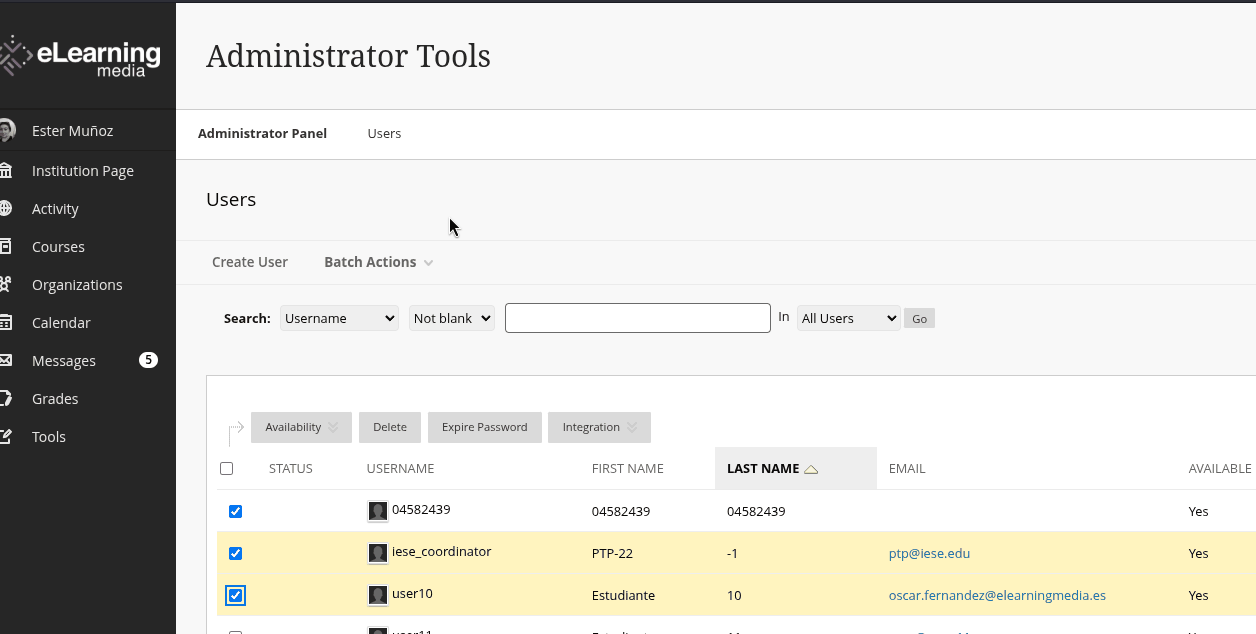This screenshot has width=1256, height=634.
Task: Click user10 avatar thumbnail
Action: [x=378, y=595]
